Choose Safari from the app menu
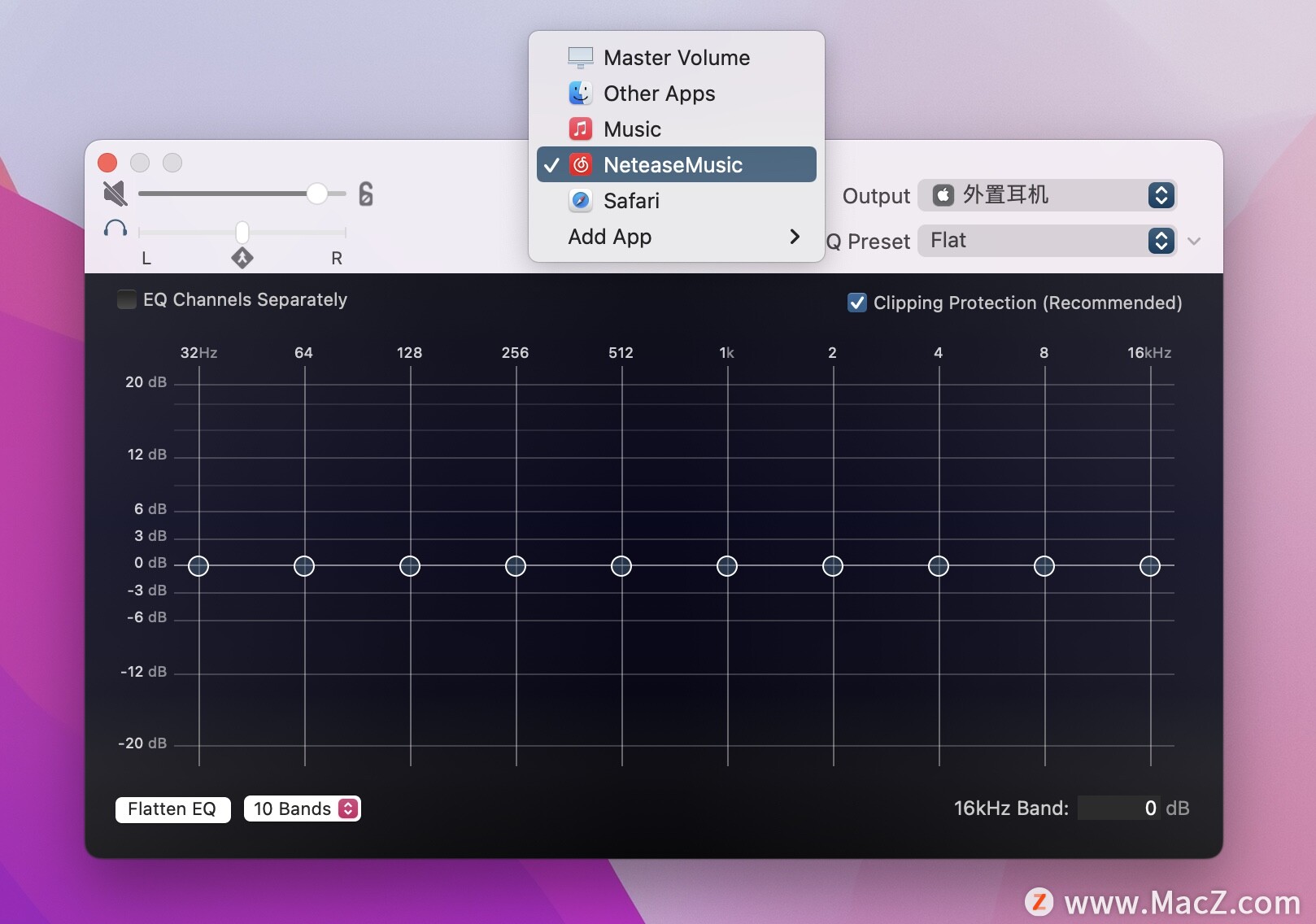 click(677, 201)
